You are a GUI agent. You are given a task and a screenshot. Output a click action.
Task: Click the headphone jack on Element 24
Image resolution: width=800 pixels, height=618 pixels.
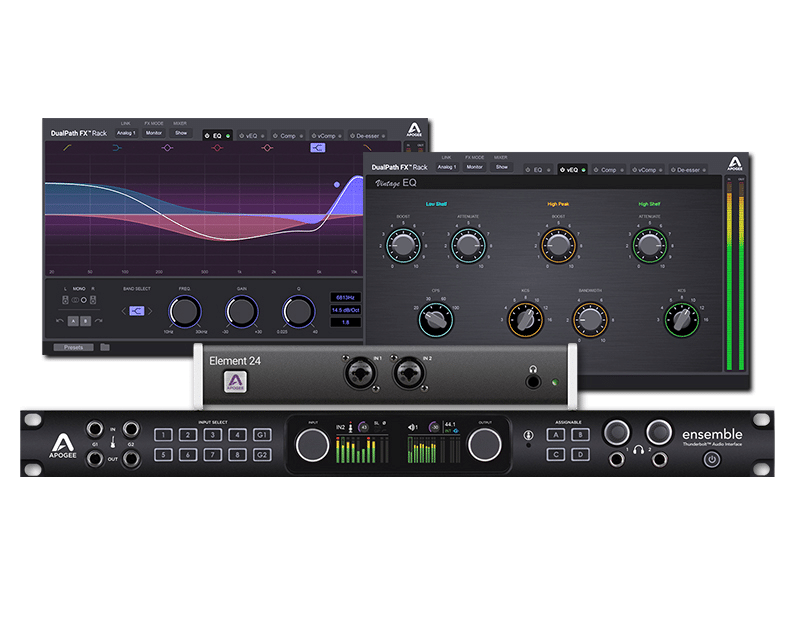click(533, 381)
